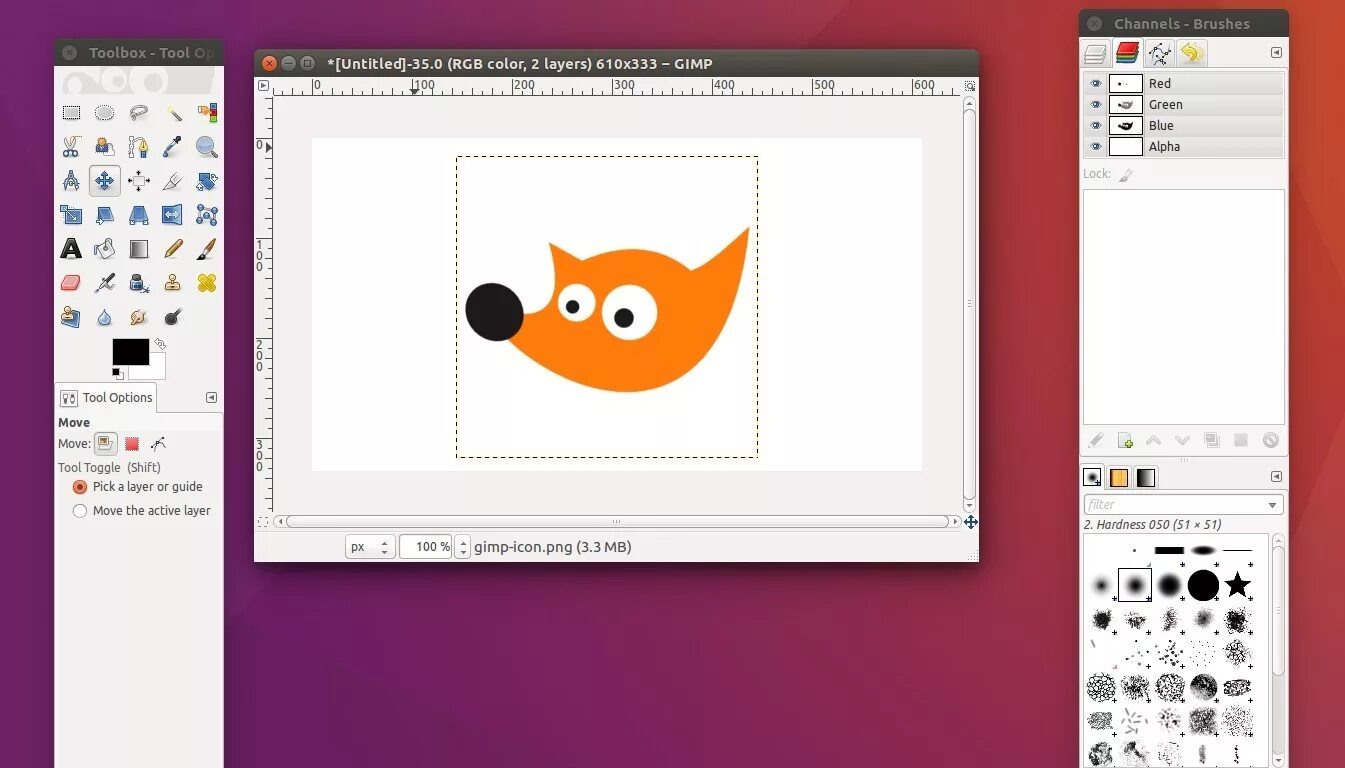The width and height of the screenshot is (1345, 768).
Task: Click the star-shaped brush thumbnail
Action: click(x=1238, y=585)
